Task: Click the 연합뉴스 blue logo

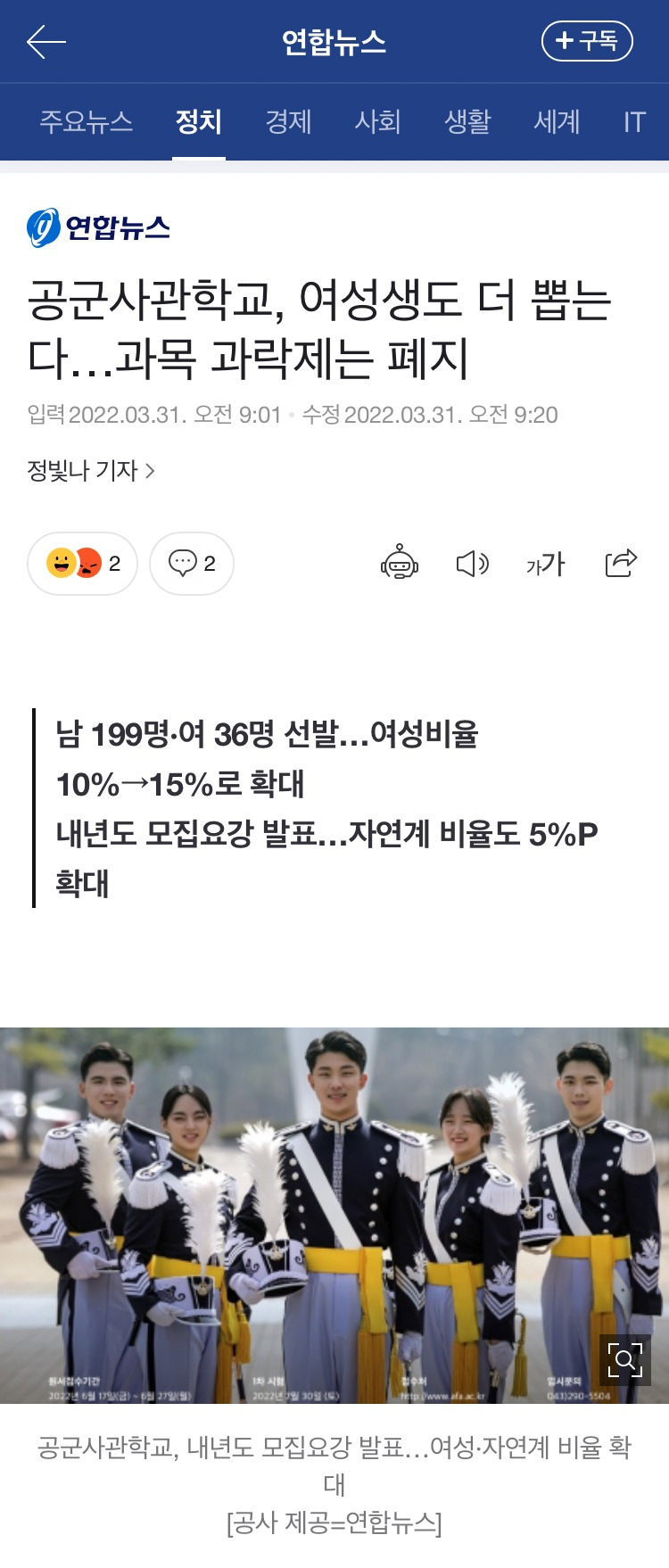Action: pos(98,227)
